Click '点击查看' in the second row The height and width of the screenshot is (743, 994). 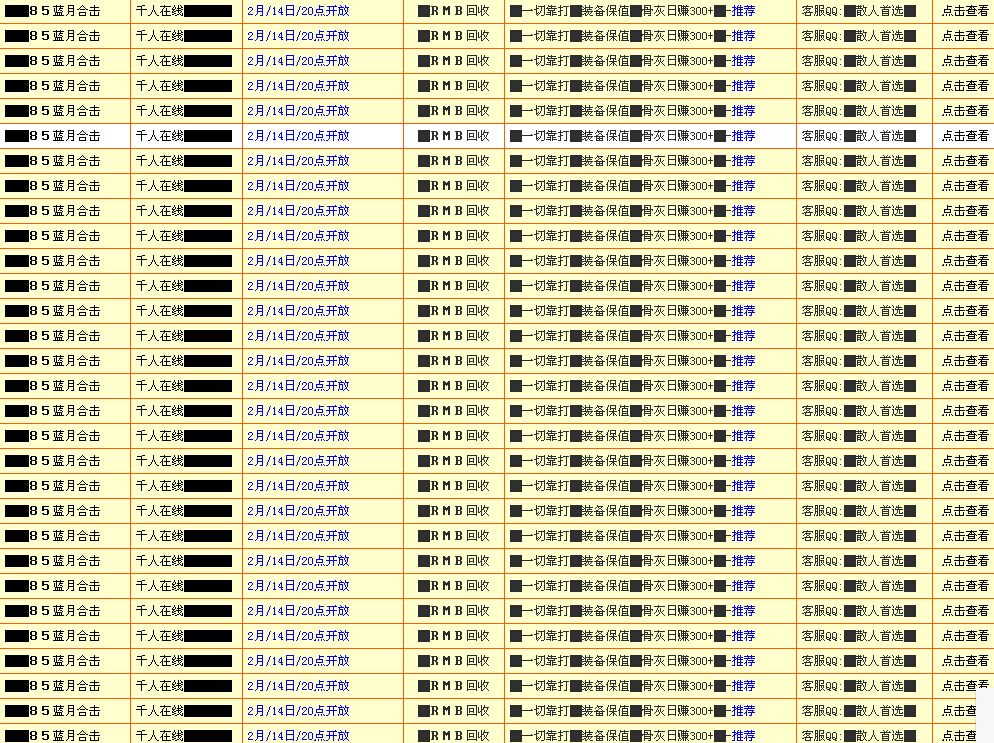click(964, 36)
